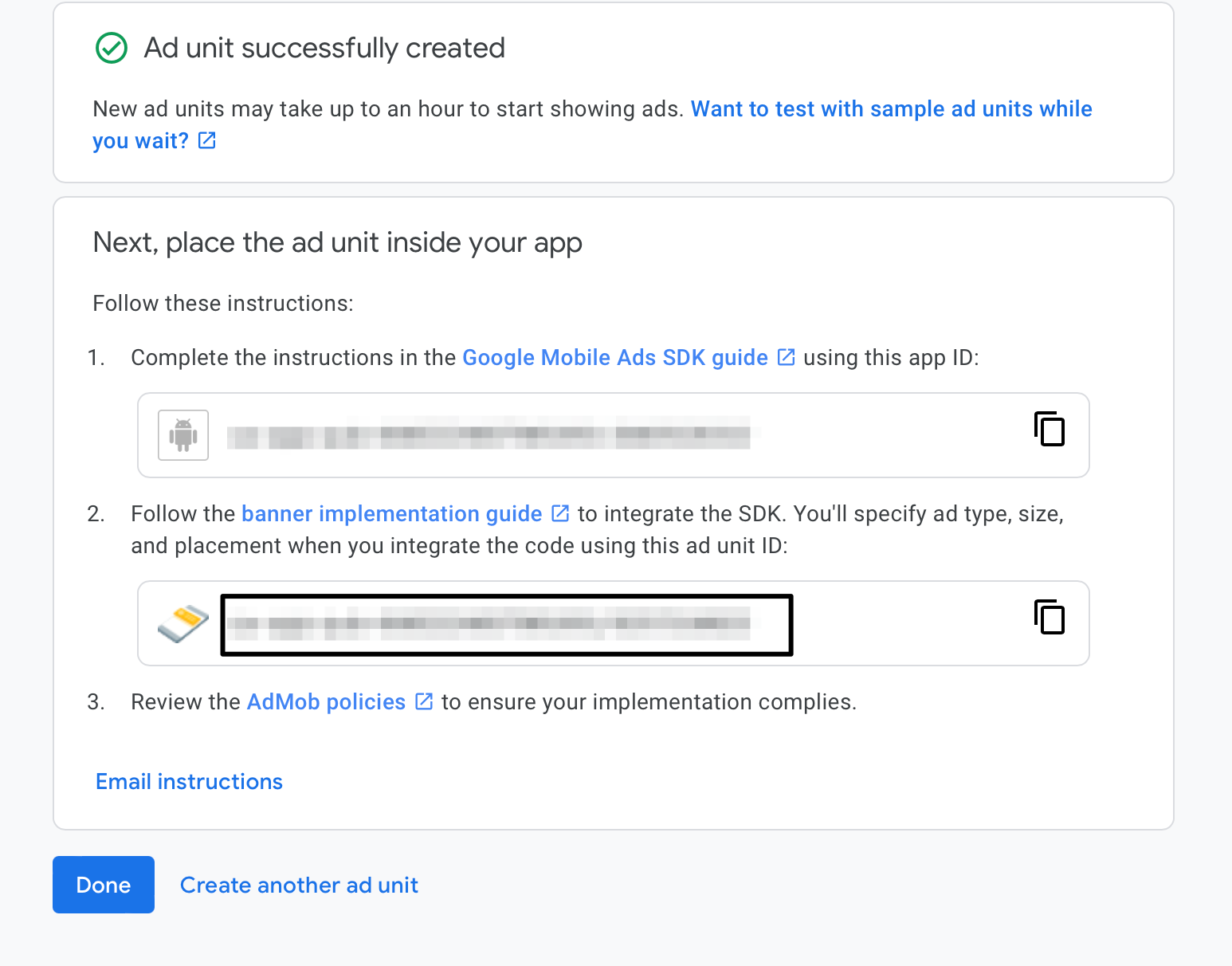This screenshot has height=966, width=1232.
Task: Select the blurred ad unit ID text
Action: point(488,623)
